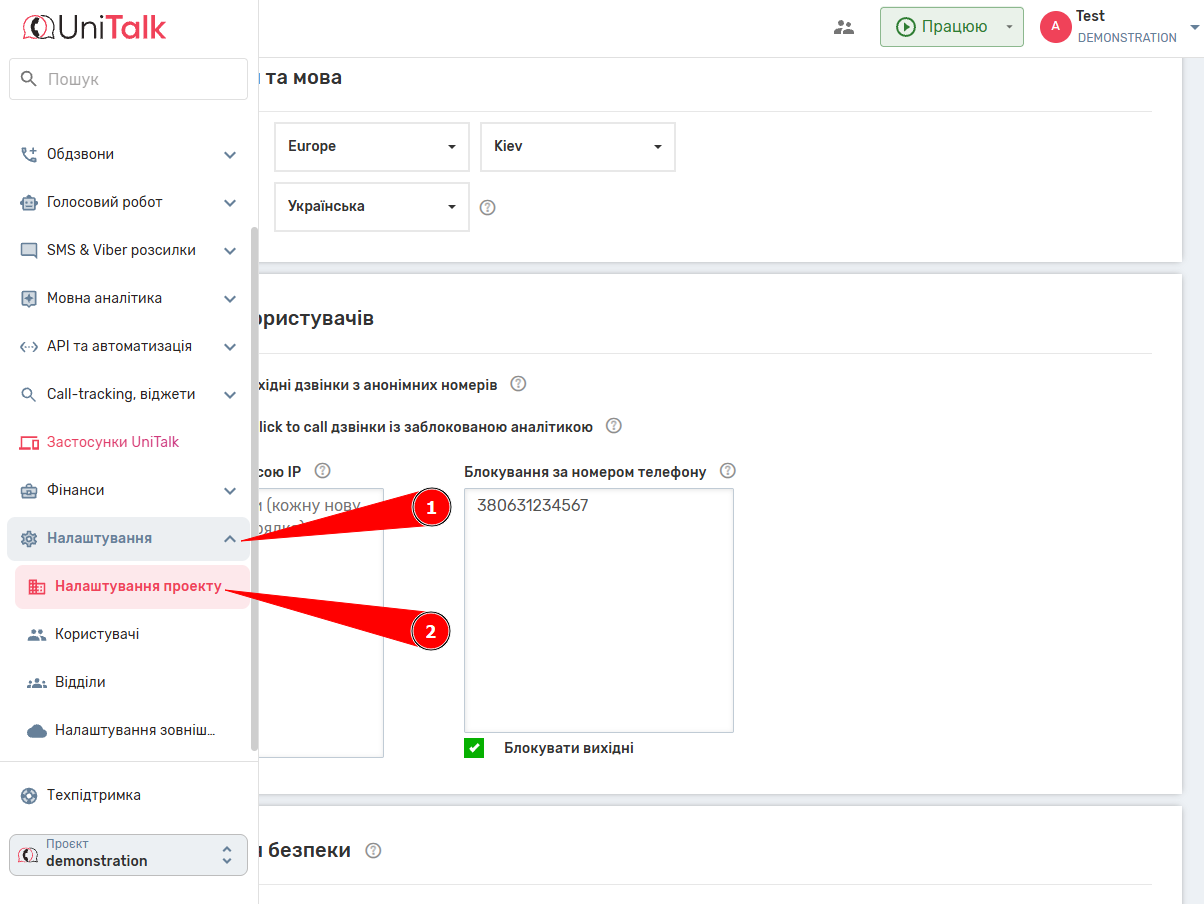Click the users group icon in header
The image size is (1204, 904).
pos(844,27)
